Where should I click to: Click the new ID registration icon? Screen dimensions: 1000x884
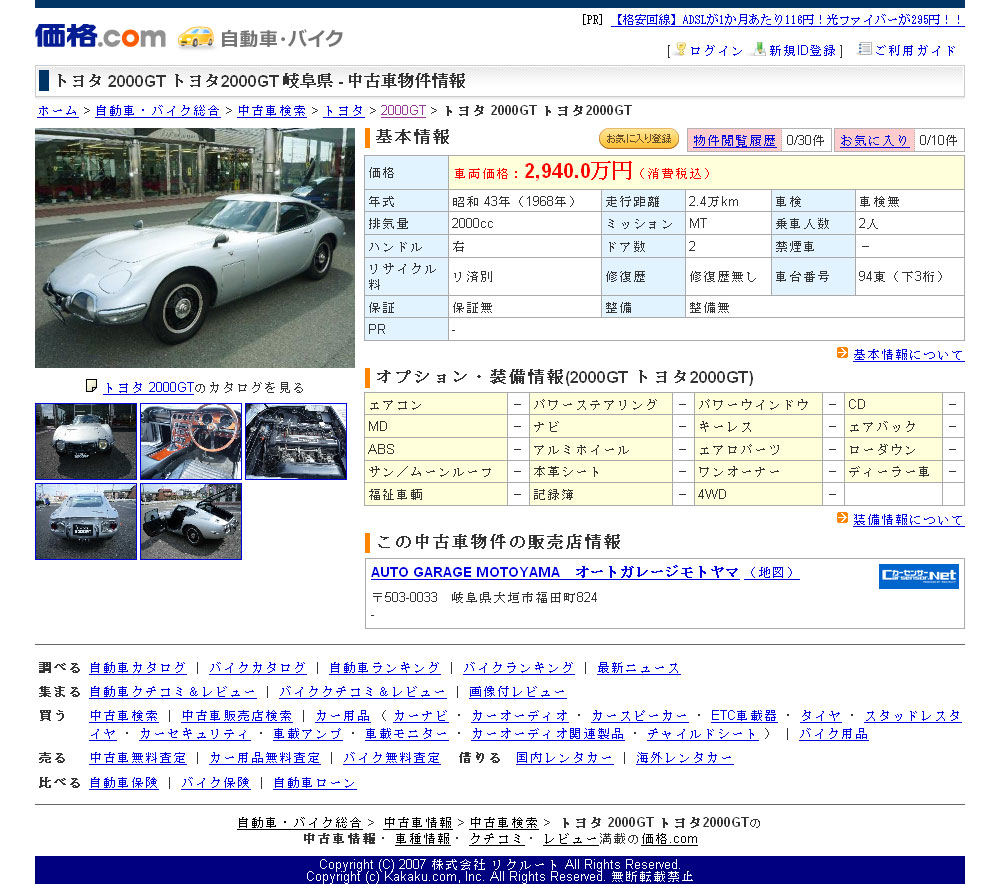click(759, 49)
